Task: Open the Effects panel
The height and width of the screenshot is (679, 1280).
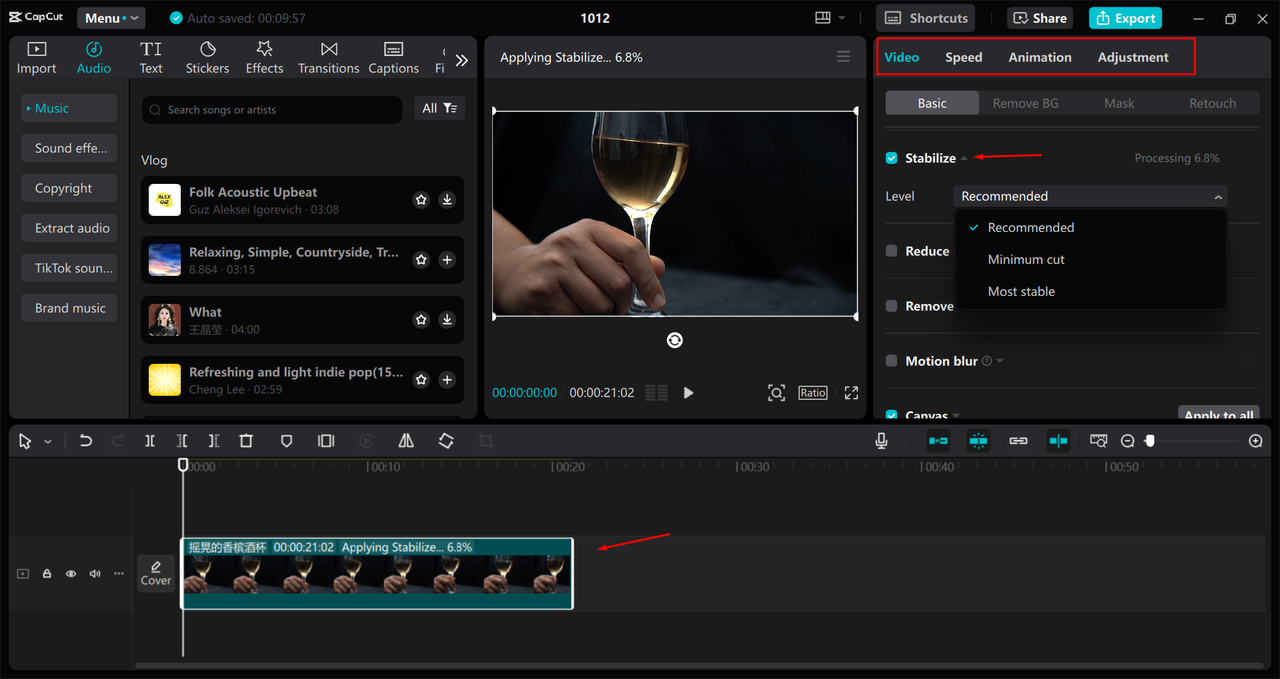Action: 264,58
